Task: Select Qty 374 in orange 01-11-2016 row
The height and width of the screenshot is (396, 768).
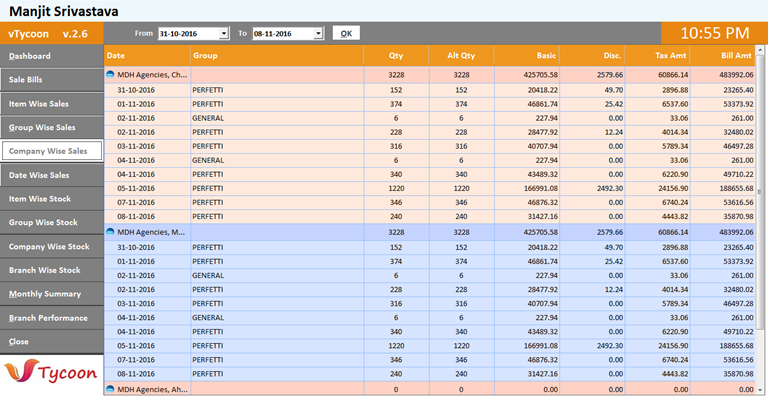Action: tap(396, 104)
